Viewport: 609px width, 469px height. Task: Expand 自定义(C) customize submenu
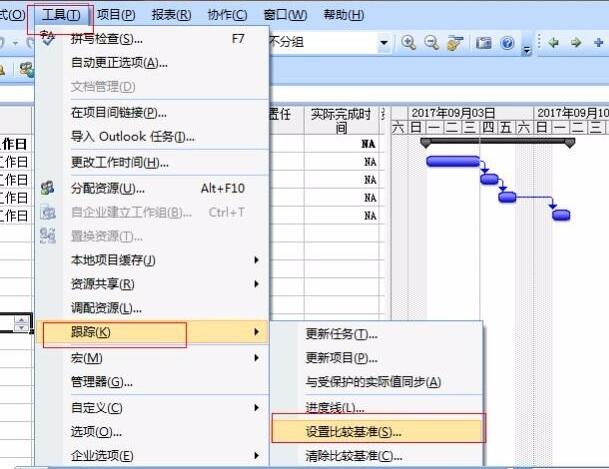152,408
